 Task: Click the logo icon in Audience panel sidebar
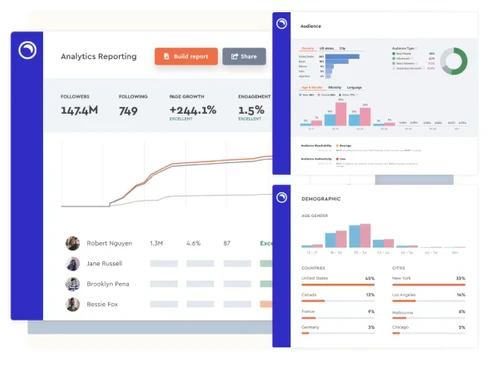click(281, 24)
